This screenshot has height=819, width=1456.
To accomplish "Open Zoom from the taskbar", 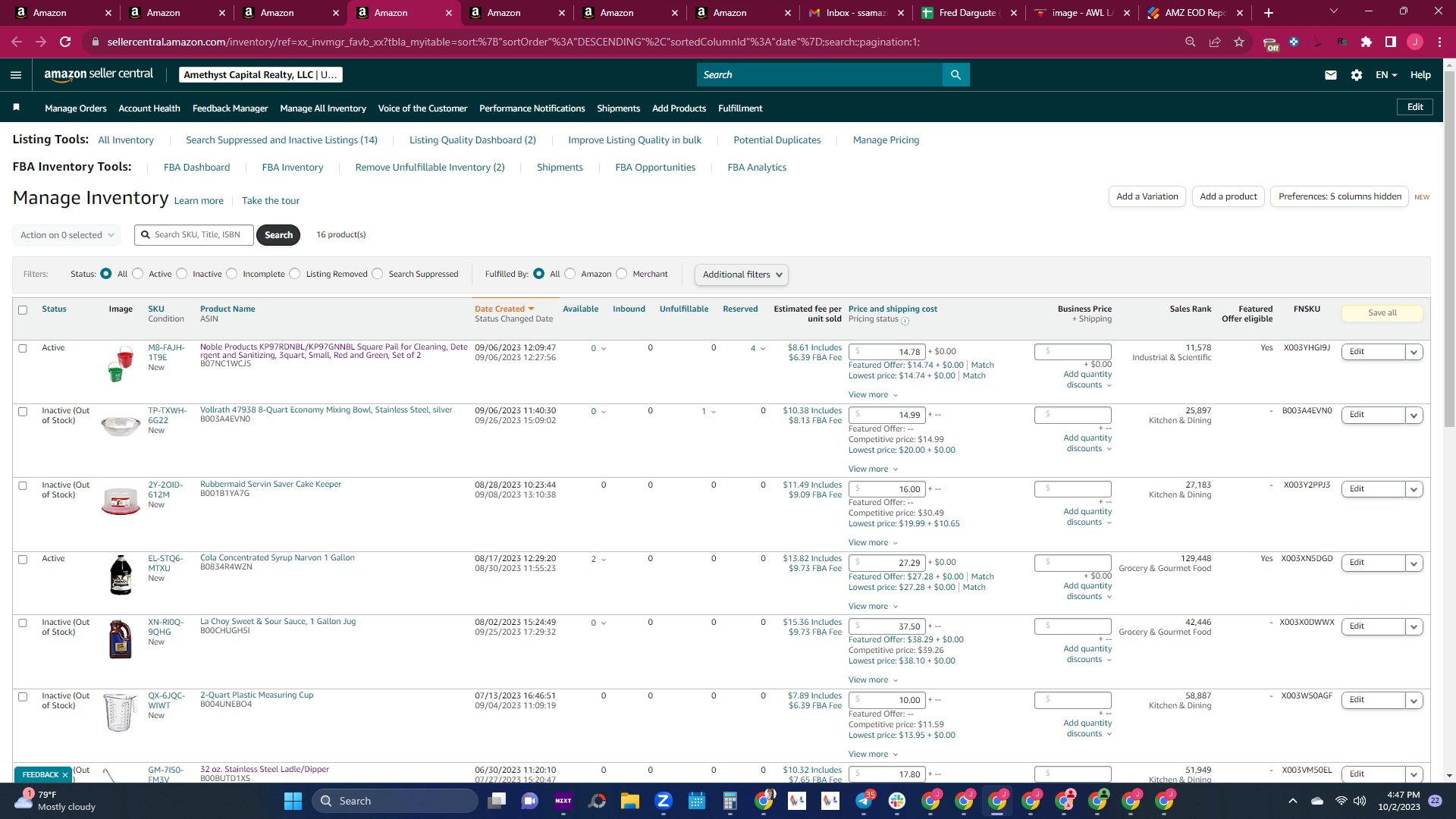I will click(x=664, y=801).
